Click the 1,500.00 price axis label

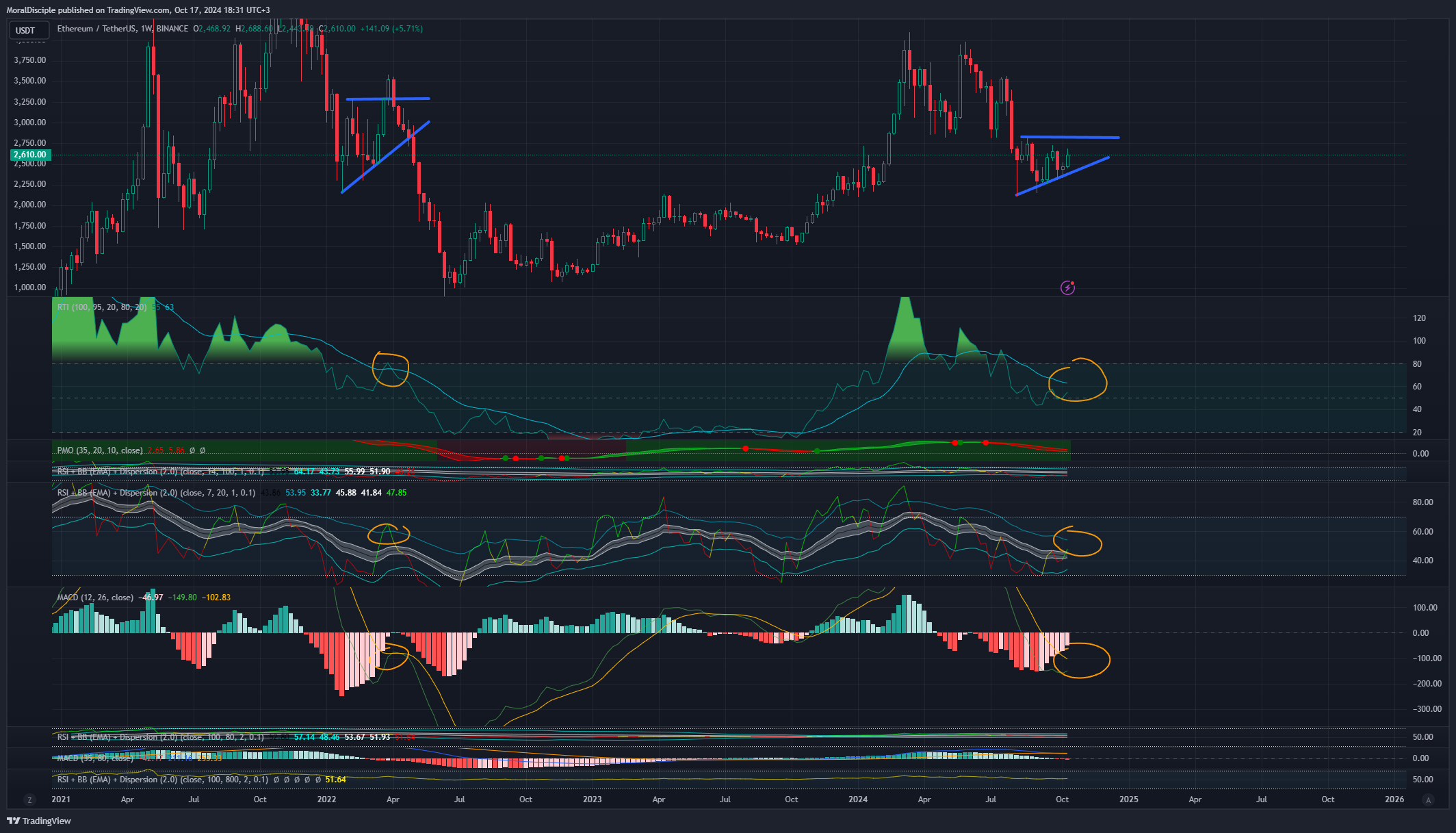point(30,246)
